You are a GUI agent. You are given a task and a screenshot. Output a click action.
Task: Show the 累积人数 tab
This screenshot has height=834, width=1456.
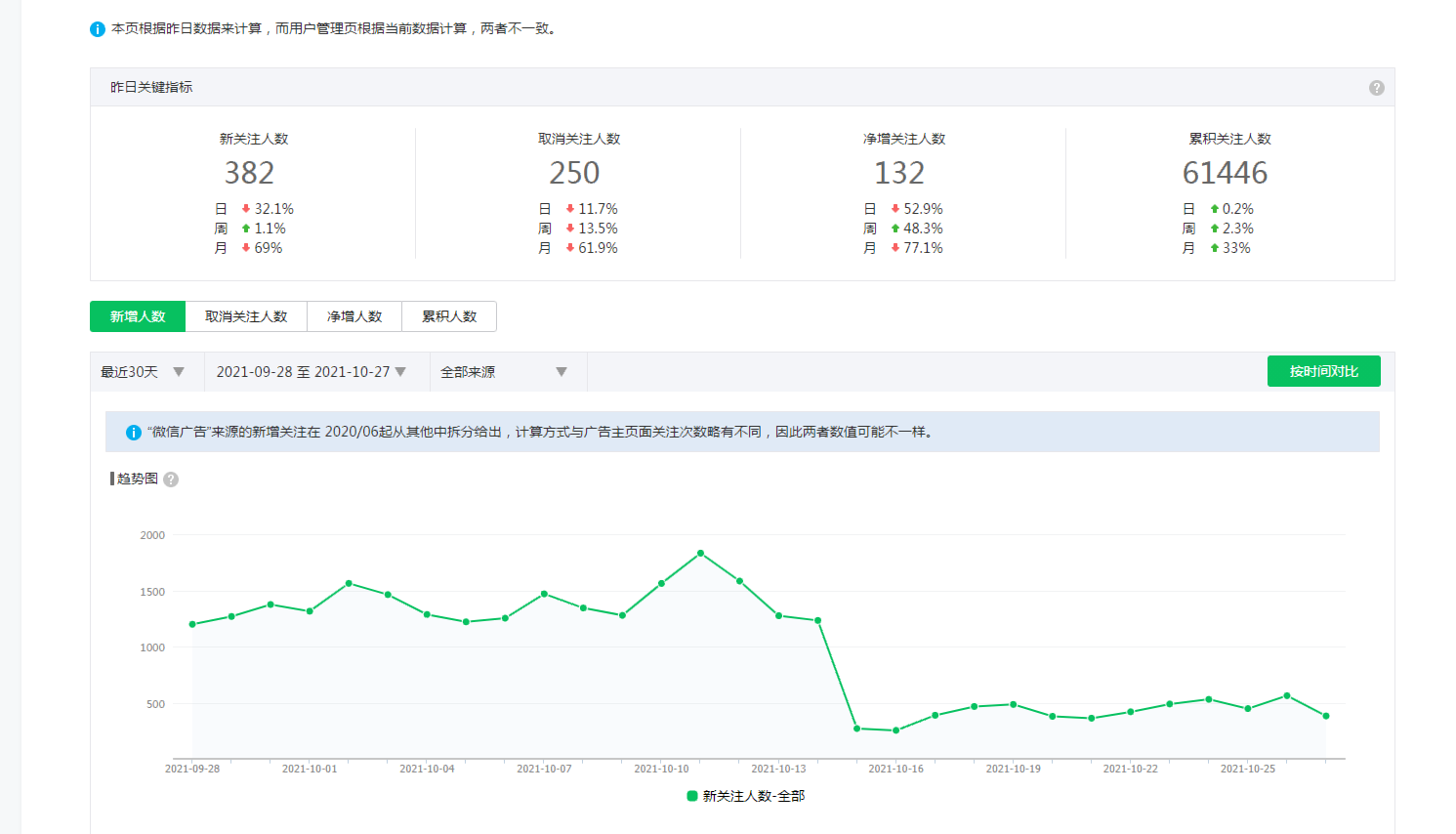pos(449,316)
